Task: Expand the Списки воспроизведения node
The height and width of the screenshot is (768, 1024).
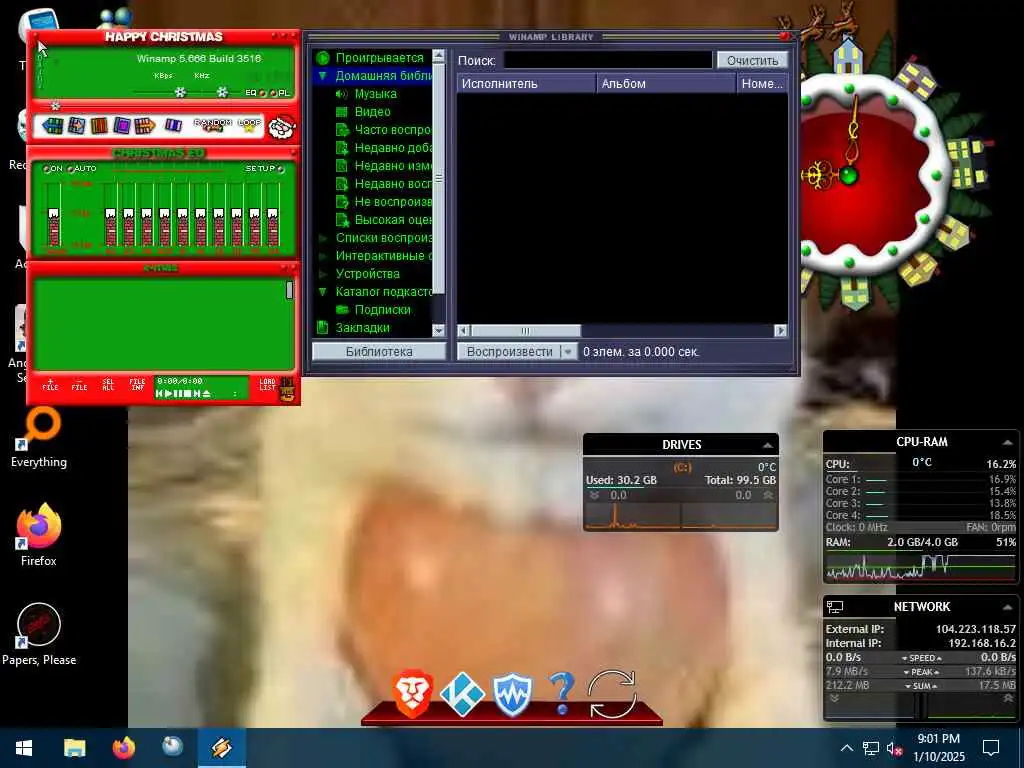Action: point(323,238)
